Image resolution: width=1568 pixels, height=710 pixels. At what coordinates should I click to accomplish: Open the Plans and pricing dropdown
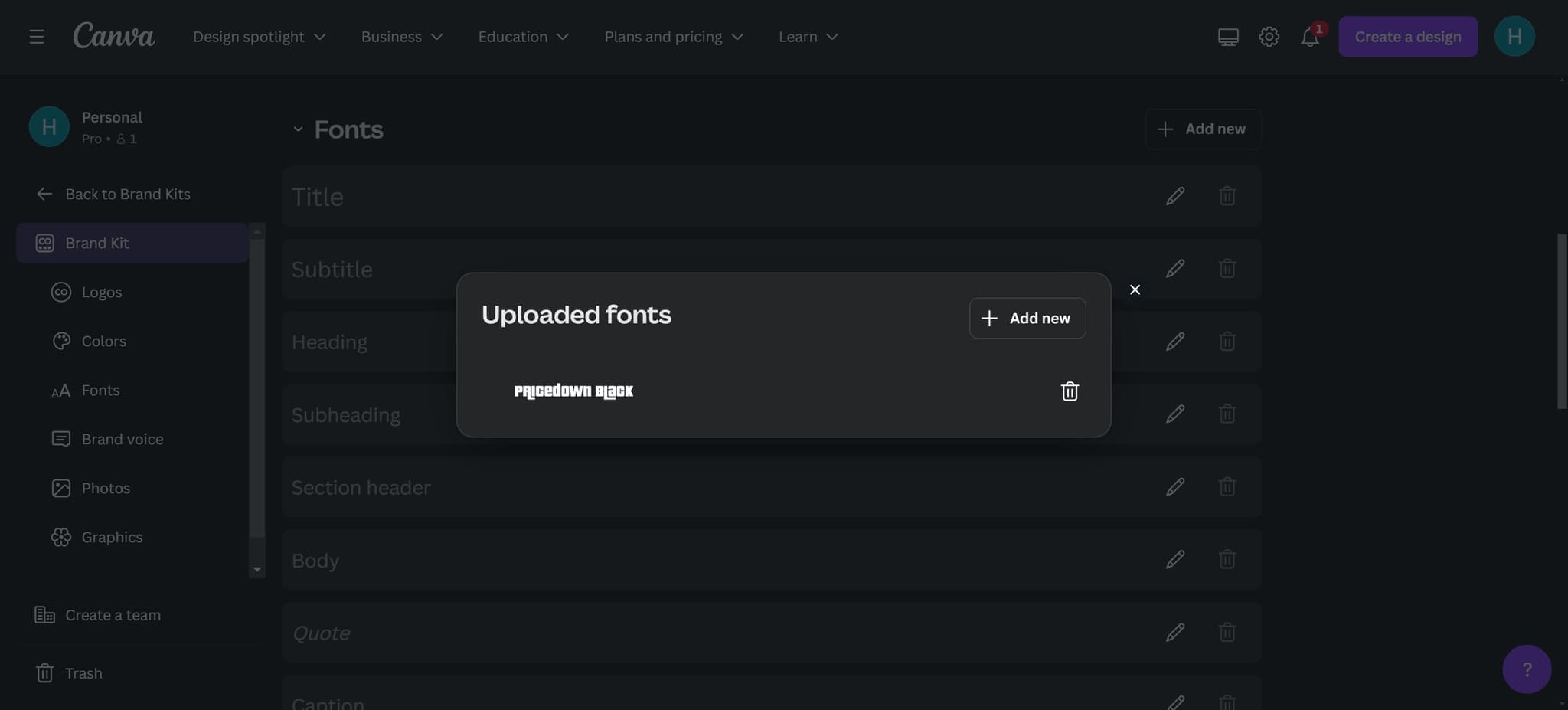coord(674,37)
